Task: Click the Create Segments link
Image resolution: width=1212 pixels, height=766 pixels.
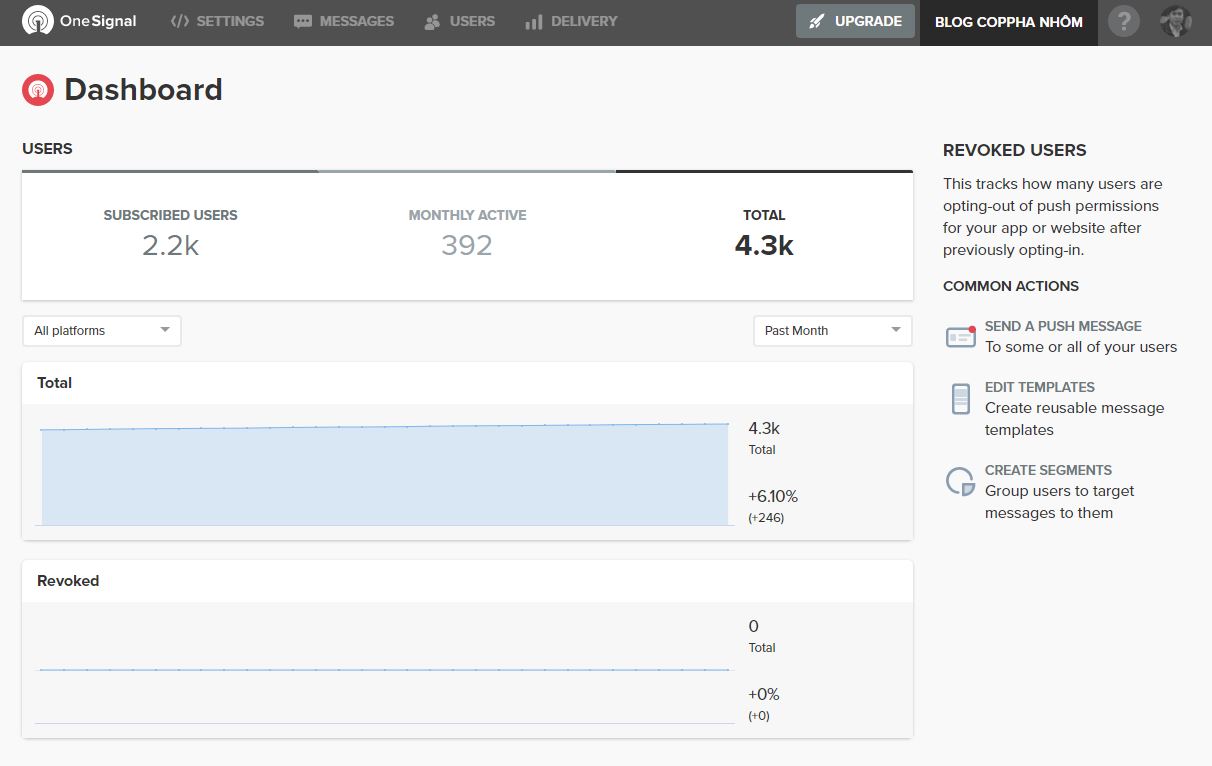Action: pos(1048,470)
